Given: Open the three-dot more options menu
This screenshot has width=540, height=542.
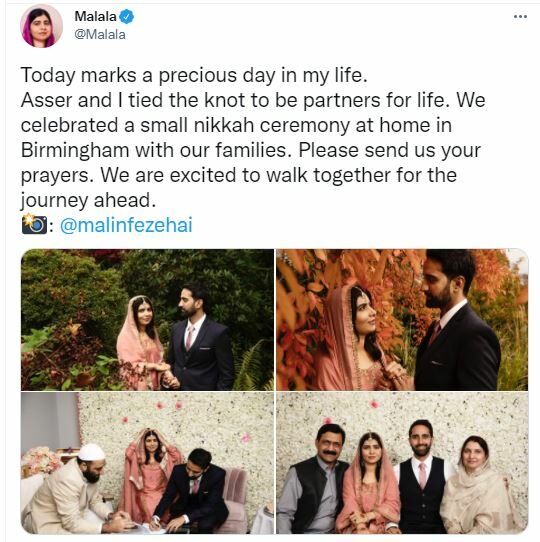Looking at the screenshot, I should [x=520, y=17].
